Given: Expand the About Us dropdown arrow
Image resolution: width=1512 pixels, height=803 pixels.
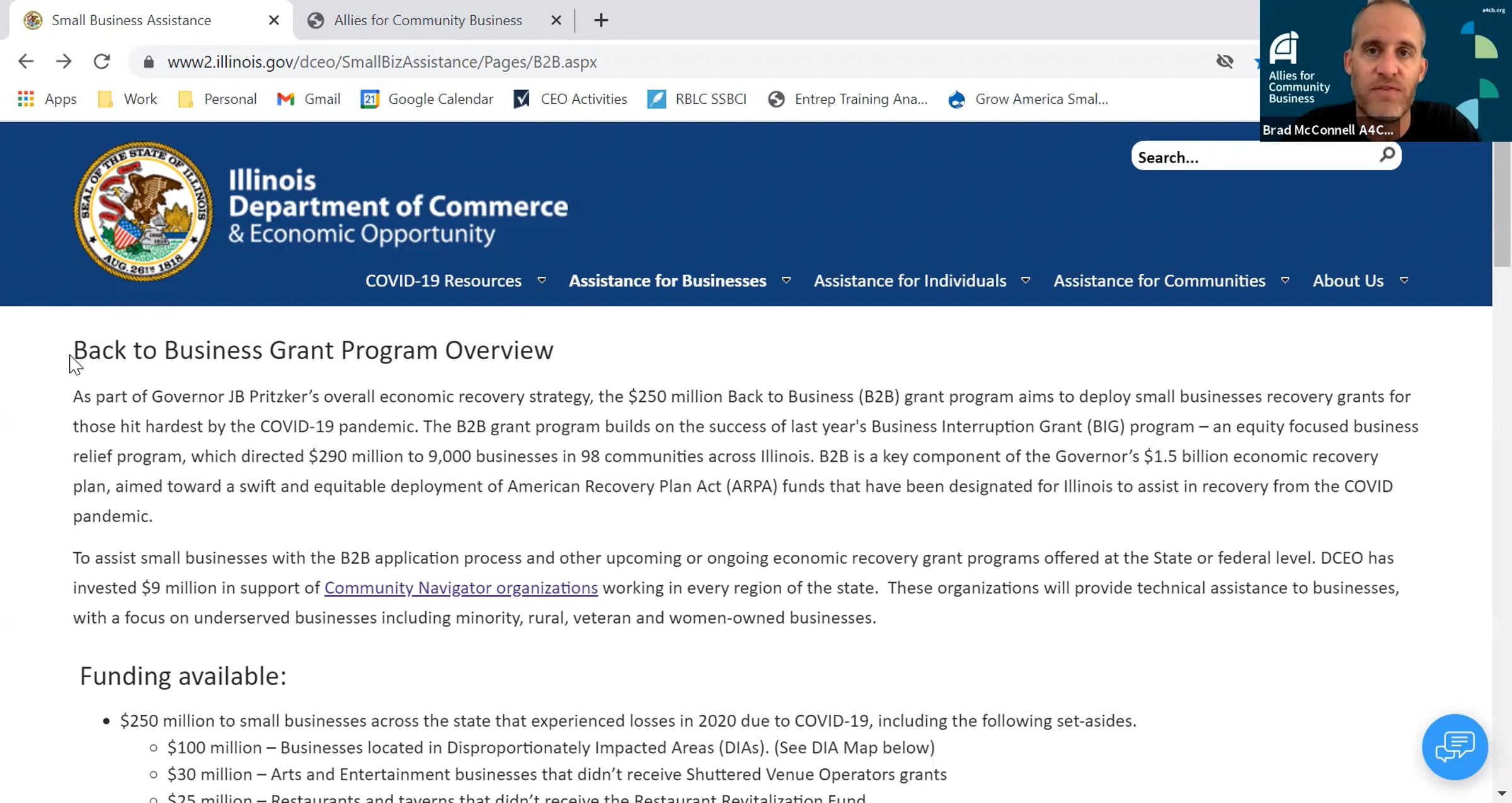Looking at the screenshot, I should coord(1404,281).
